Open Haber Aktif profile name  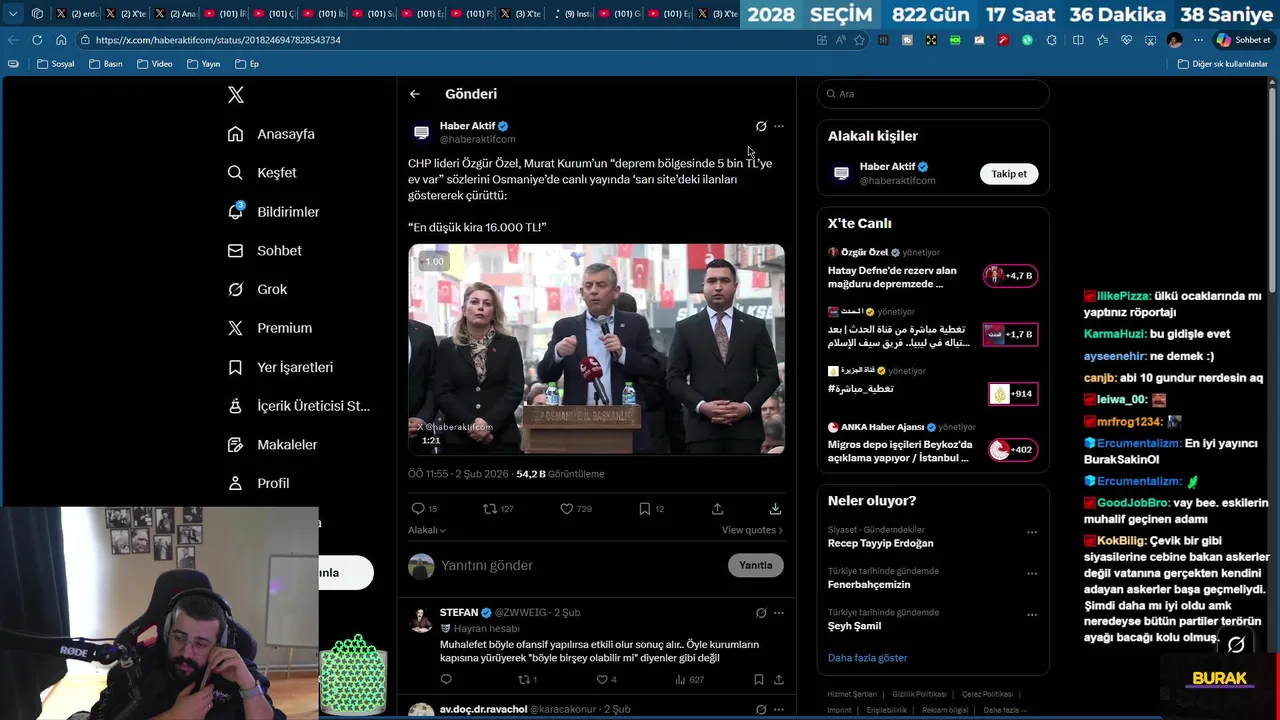[467, 126]
